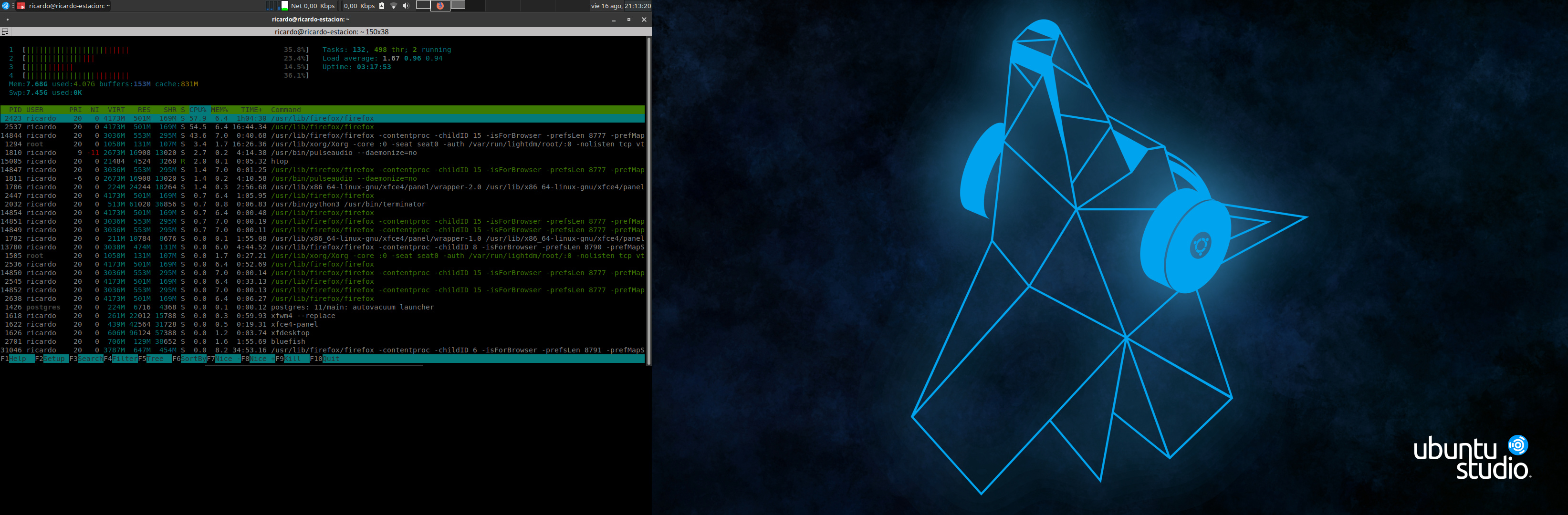Click Kill button F9 in htop
1568x515 pixels.
293,359
